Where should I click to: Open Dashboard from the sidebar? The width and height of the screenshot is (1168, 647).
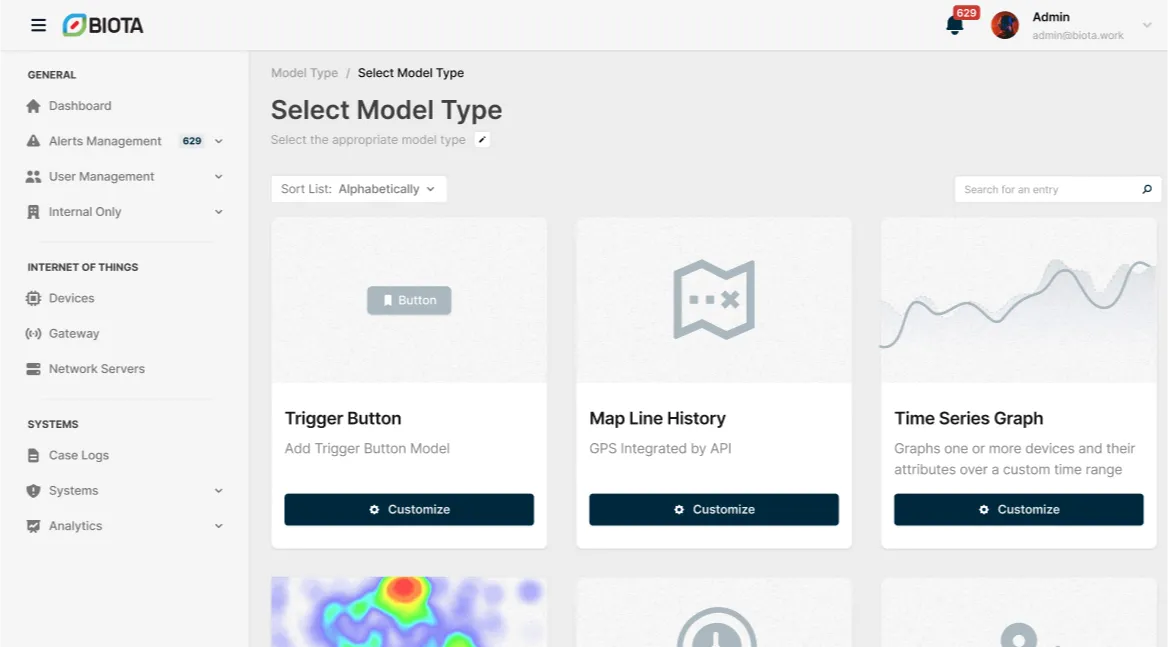coord(80,106)
